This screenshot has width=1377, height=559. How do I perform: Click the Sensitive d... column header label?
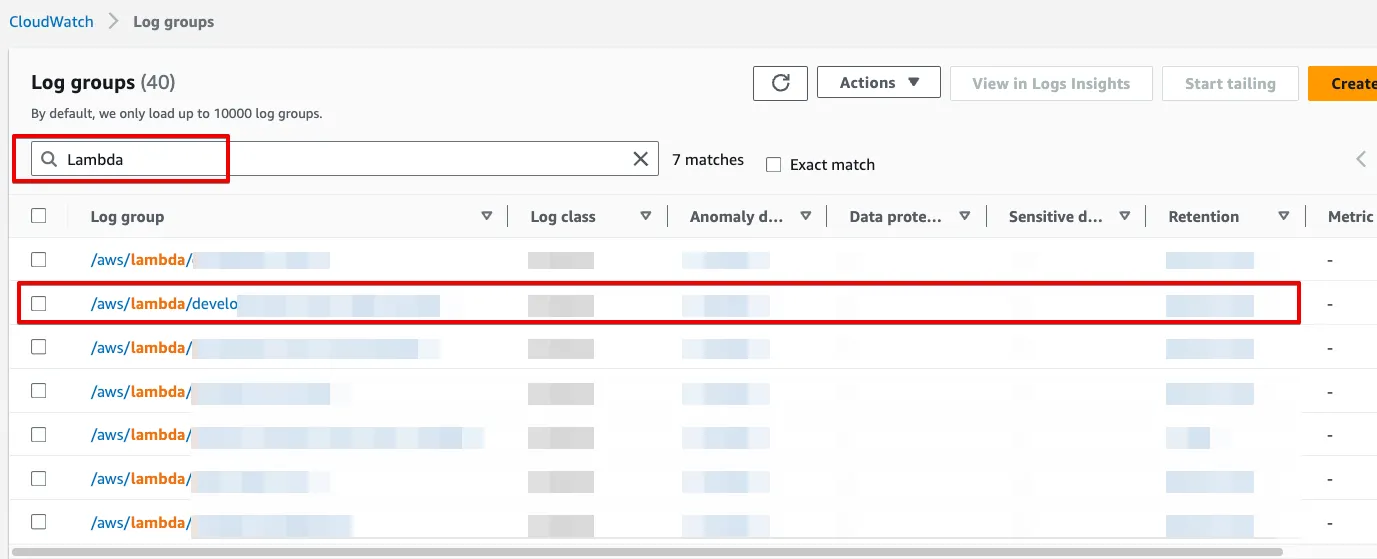coord(1055,216)
